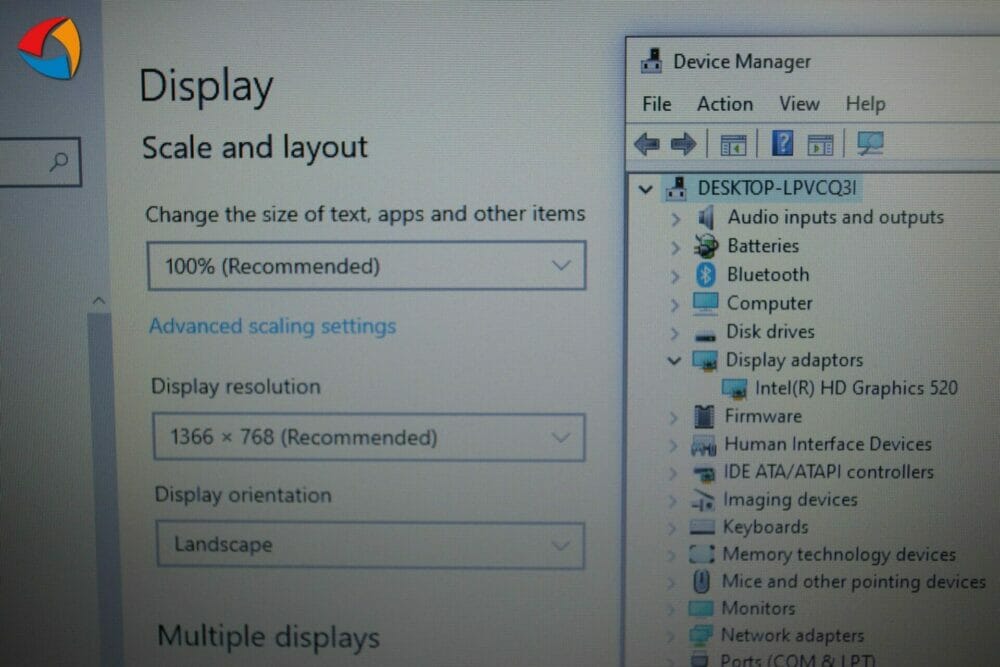Open the 100% (Recommended) scale dropdown
Viewport: 1000px width, 667px height.
click(x=367, y=265)
